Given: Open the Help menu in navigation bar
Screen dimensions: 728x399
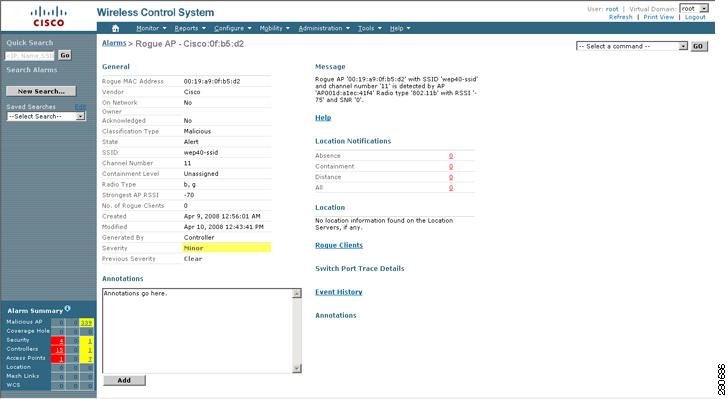Looking at the screenshot, I should click(x=400, y=28).
